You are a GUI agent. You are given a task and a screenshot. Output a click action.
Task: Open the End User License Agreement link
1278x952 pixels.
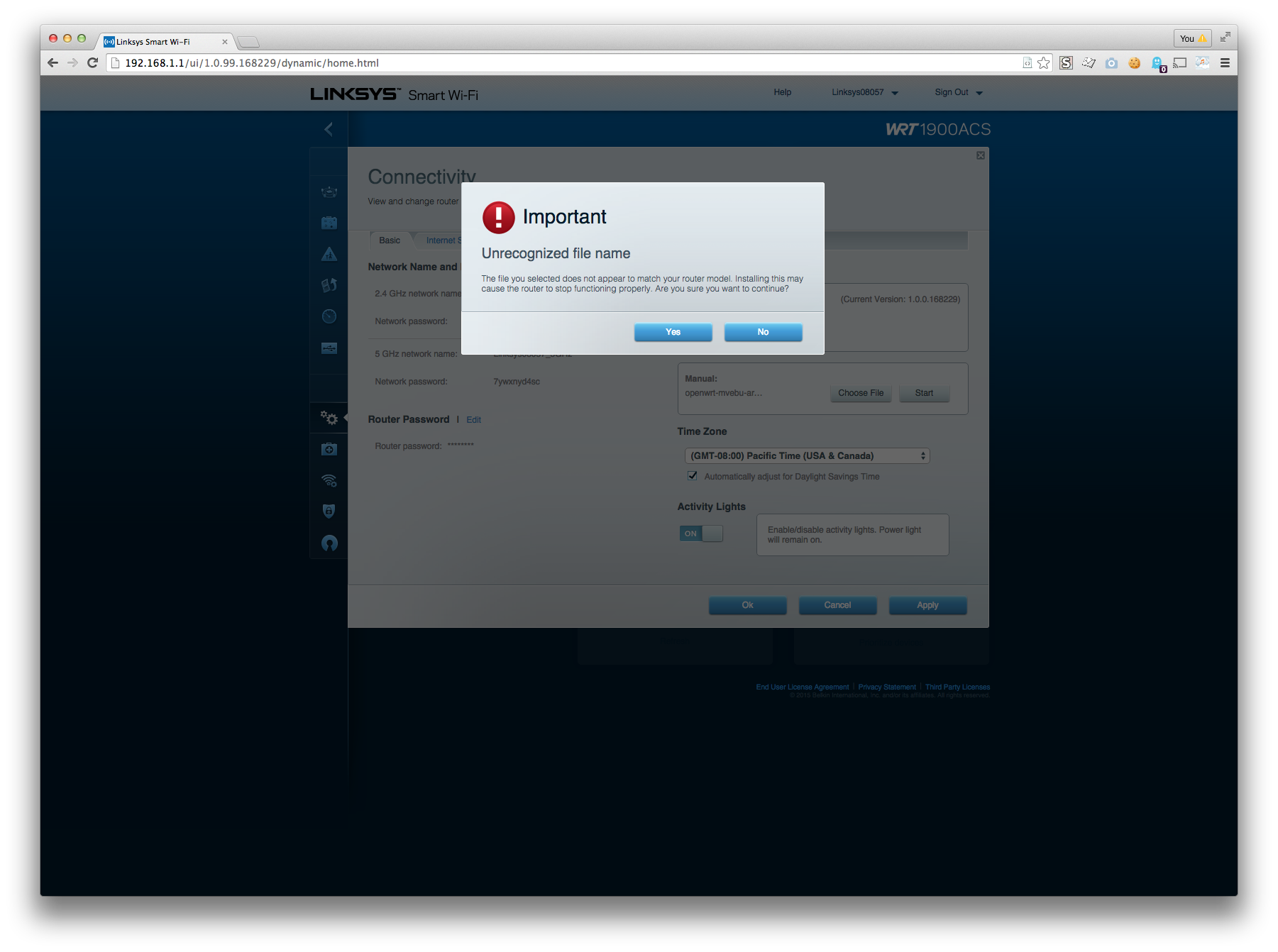[802, 687]
